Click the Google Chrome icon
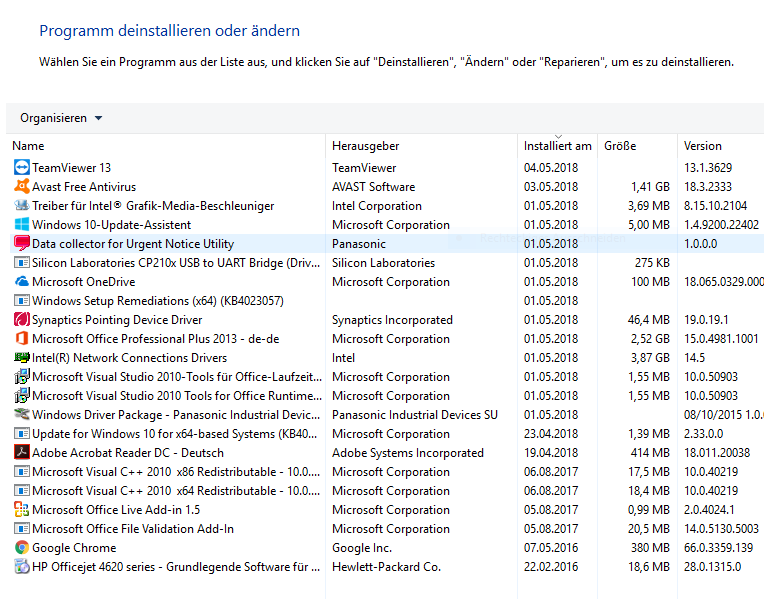The width and height of the screenshot is (764, 599). (21, 548)
